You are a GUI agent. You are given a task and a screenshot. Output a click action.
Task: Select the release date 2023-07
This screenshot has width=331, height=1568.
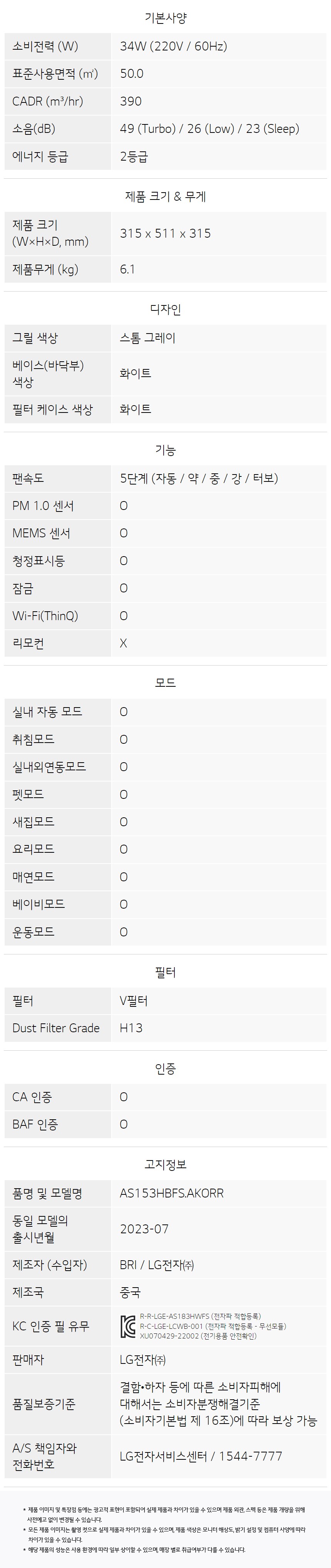pos(144,1229)
